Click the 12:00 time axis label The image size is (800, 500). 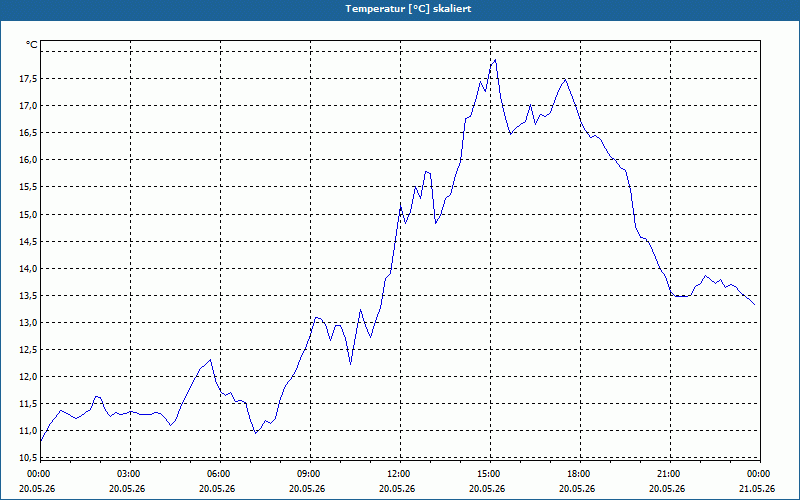coord(400,474)
